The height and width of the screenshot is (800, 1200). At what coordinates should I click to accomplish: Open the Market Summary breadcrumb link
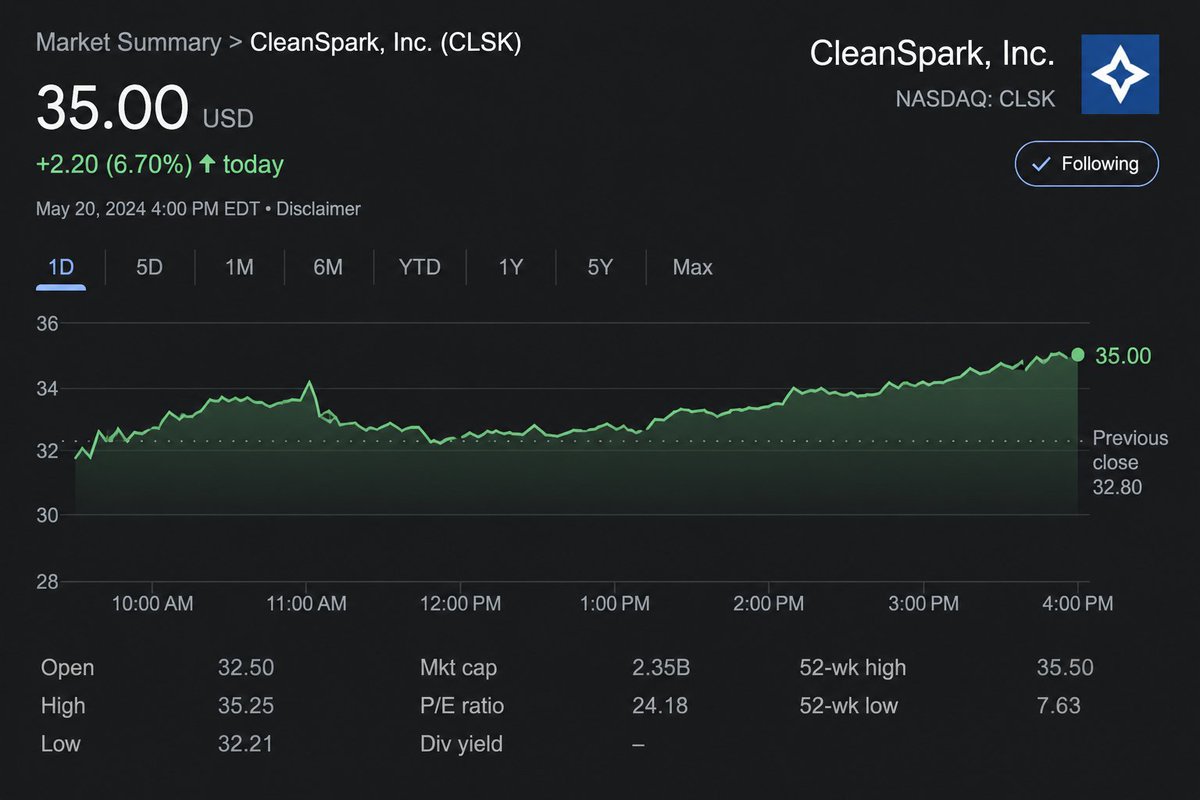pyautogui.click(x=128, y=43)
